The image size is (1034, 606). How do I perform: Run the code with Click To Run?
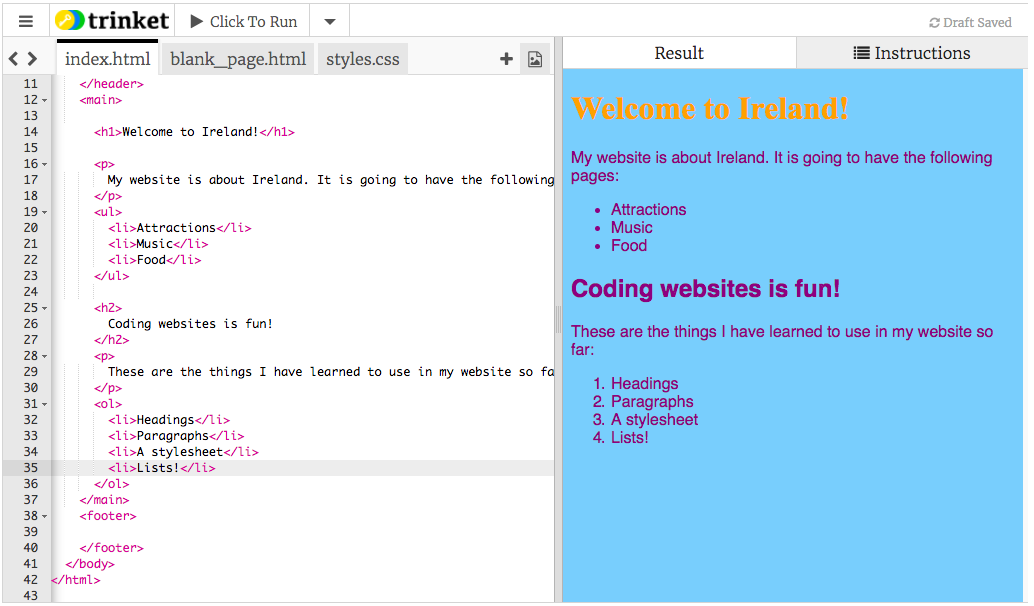coord(243,21)
